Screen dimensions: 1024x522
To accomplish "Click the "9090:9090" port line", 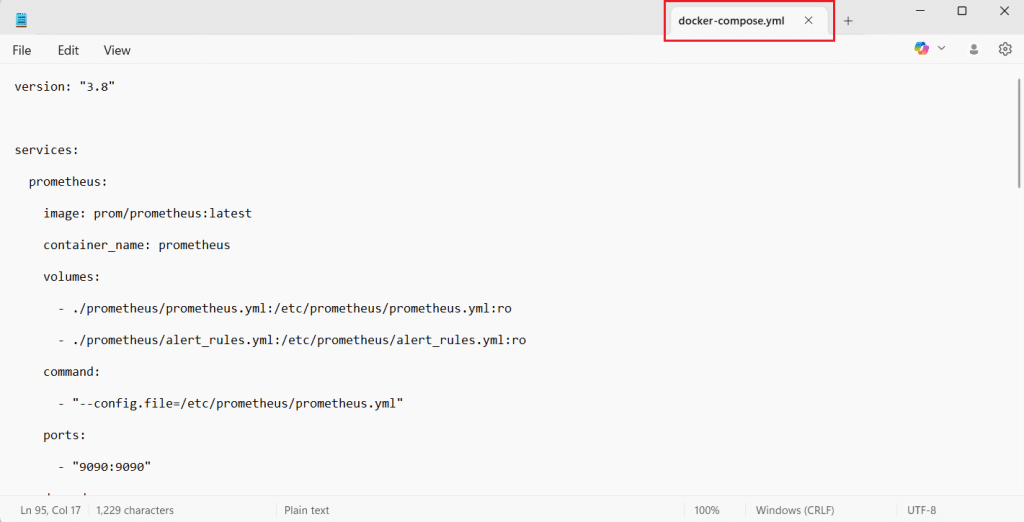I will point(104,466).
